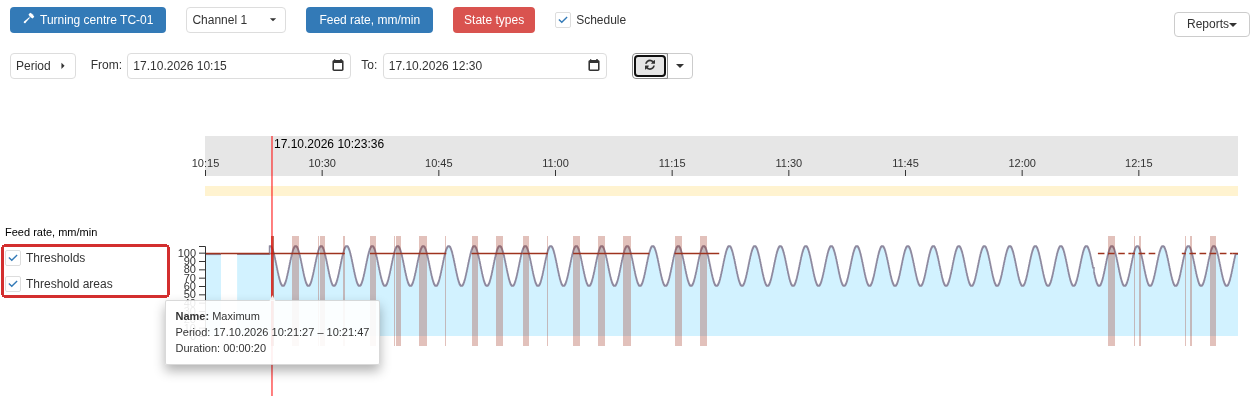Click the Schedule label text
The height and width of the screenshot is (406, 1250).
point(601,20)
